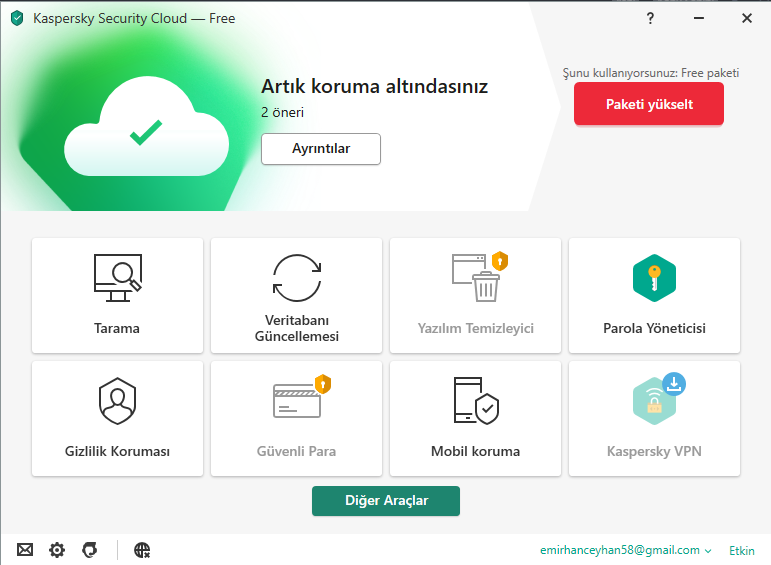The width and height of the screenshot is (771, 565).
Task: Open settings gear icon
Action: pyautogui.click(x=57, y=550)
